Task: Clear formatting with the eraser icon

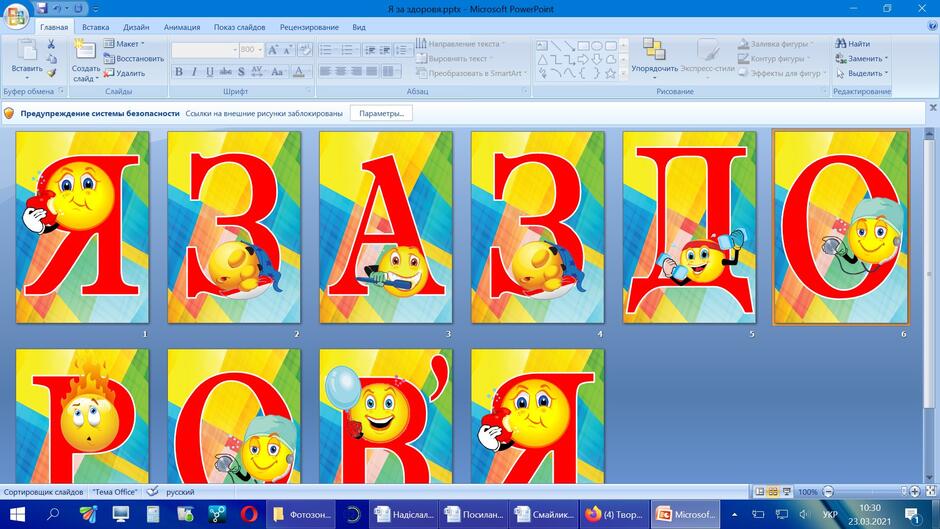Action: pyautogui.click(x=305, y=50)
